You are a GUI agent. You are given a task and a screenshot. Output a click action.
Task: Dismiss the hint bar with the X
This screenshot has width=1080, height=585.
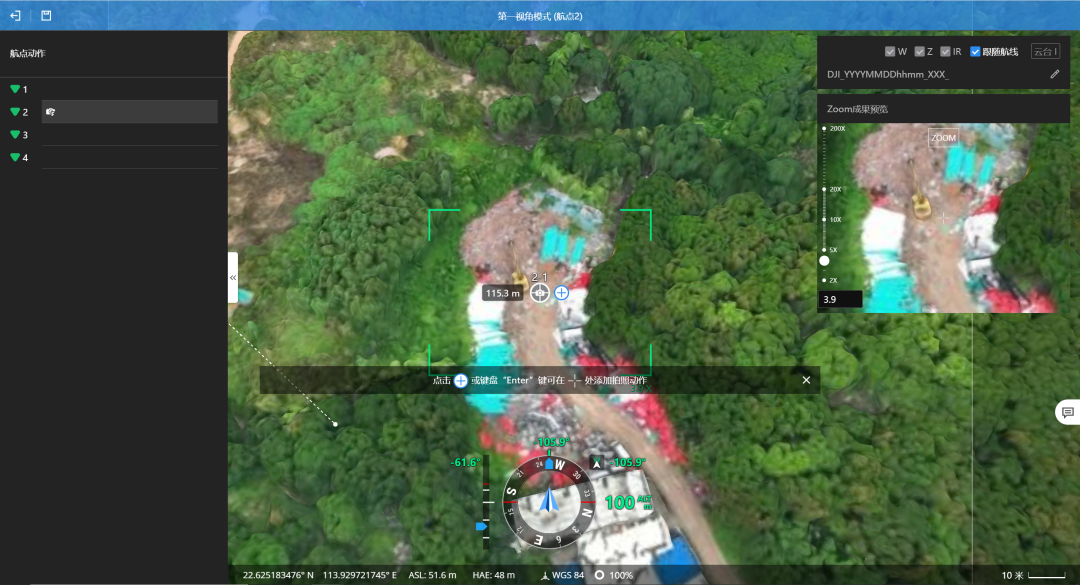point(806,380)
